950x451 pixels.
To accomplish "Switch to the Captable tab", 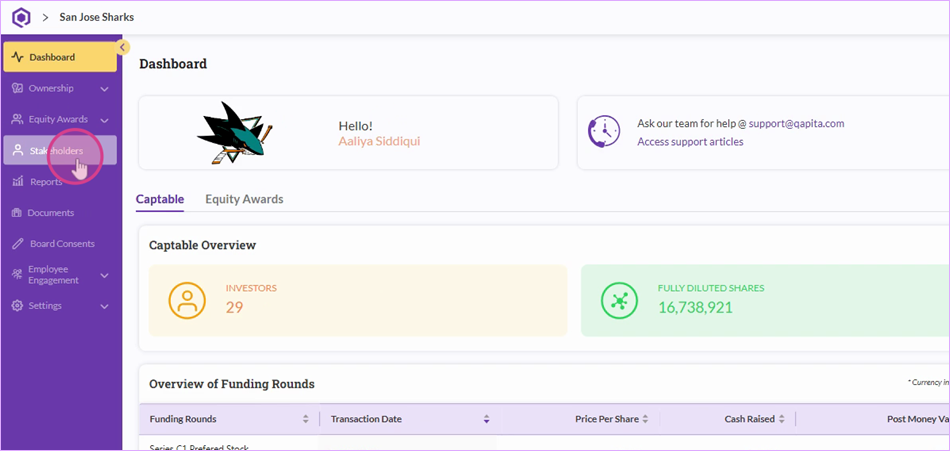I will 160,199.
